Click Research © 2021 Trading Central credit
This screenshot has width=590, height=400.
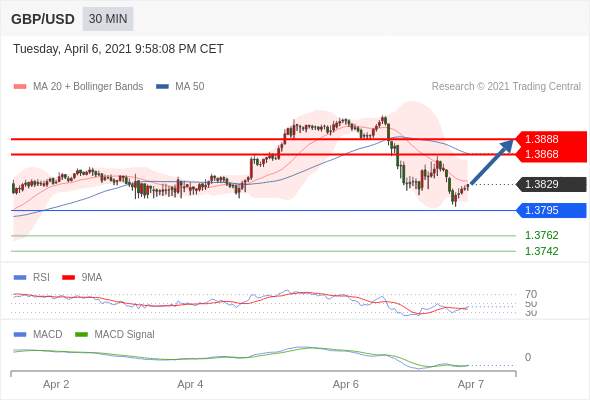click(506, 87)
